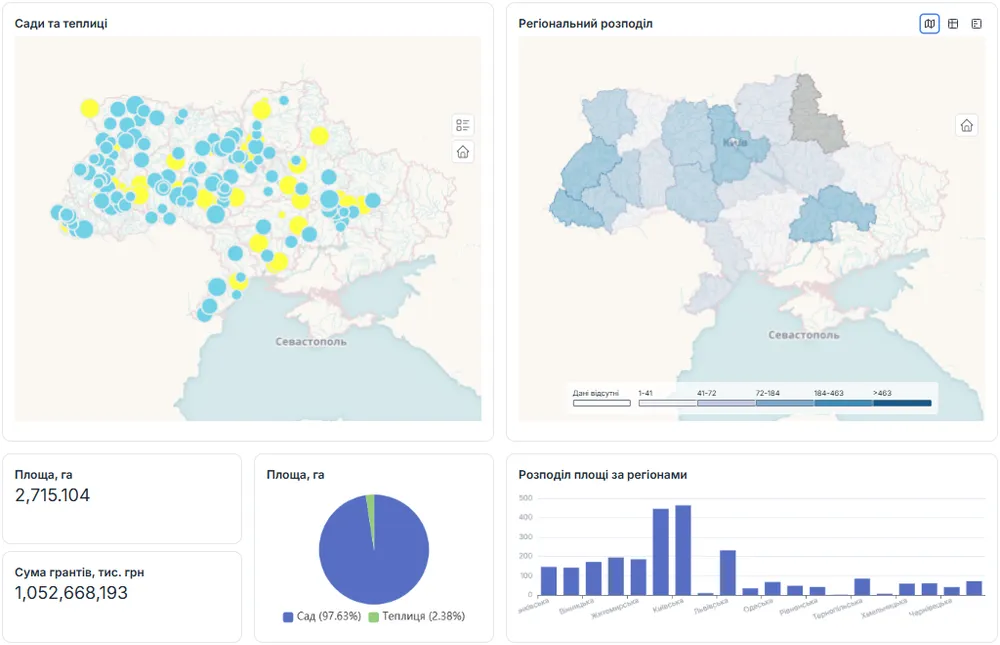Select the 72-184 legend range
1000x645 pixels.
coord(784,403)
